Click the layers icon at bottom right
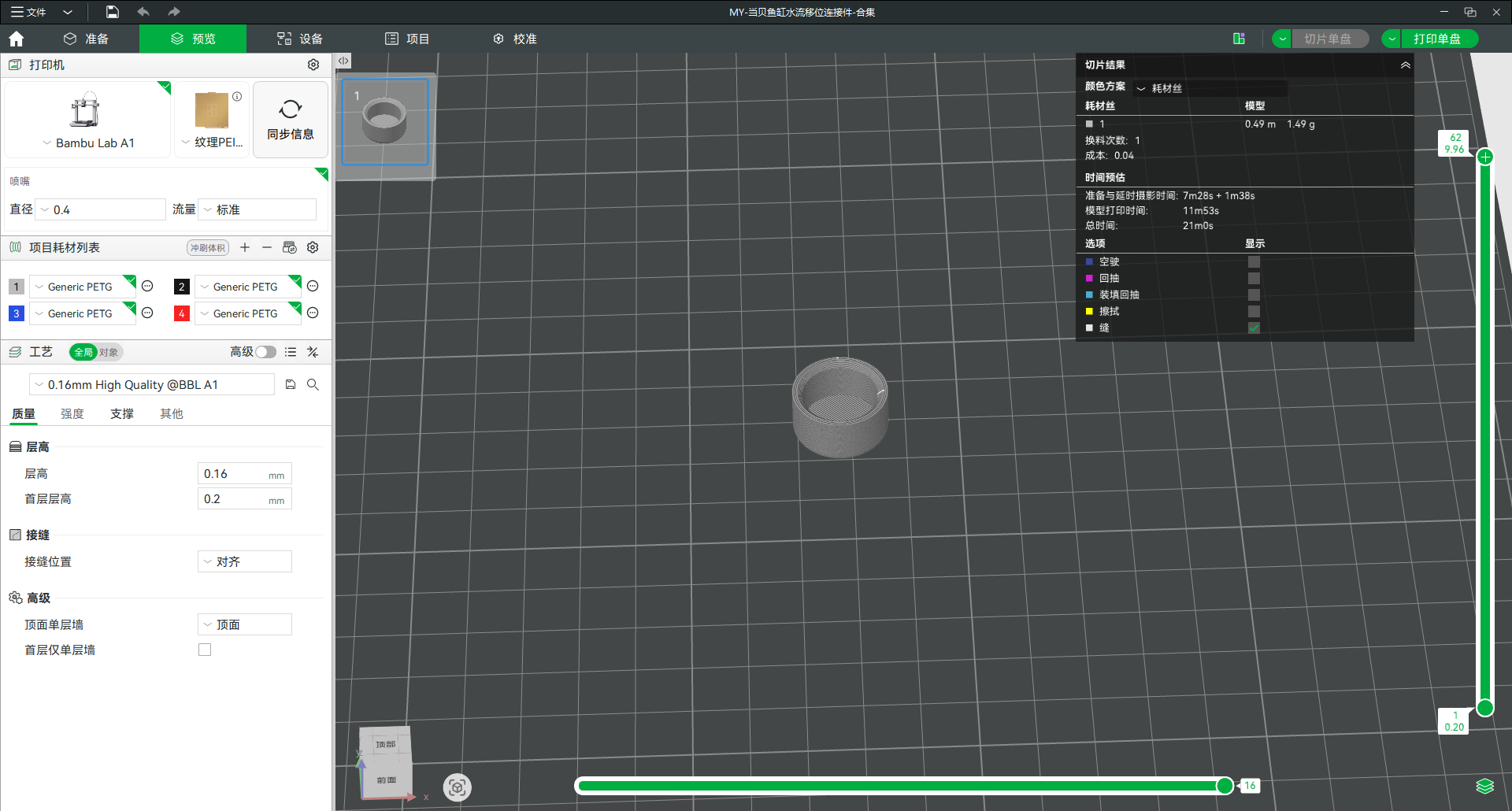This screenshot has width=1512, height=811. click(1484, 786)
